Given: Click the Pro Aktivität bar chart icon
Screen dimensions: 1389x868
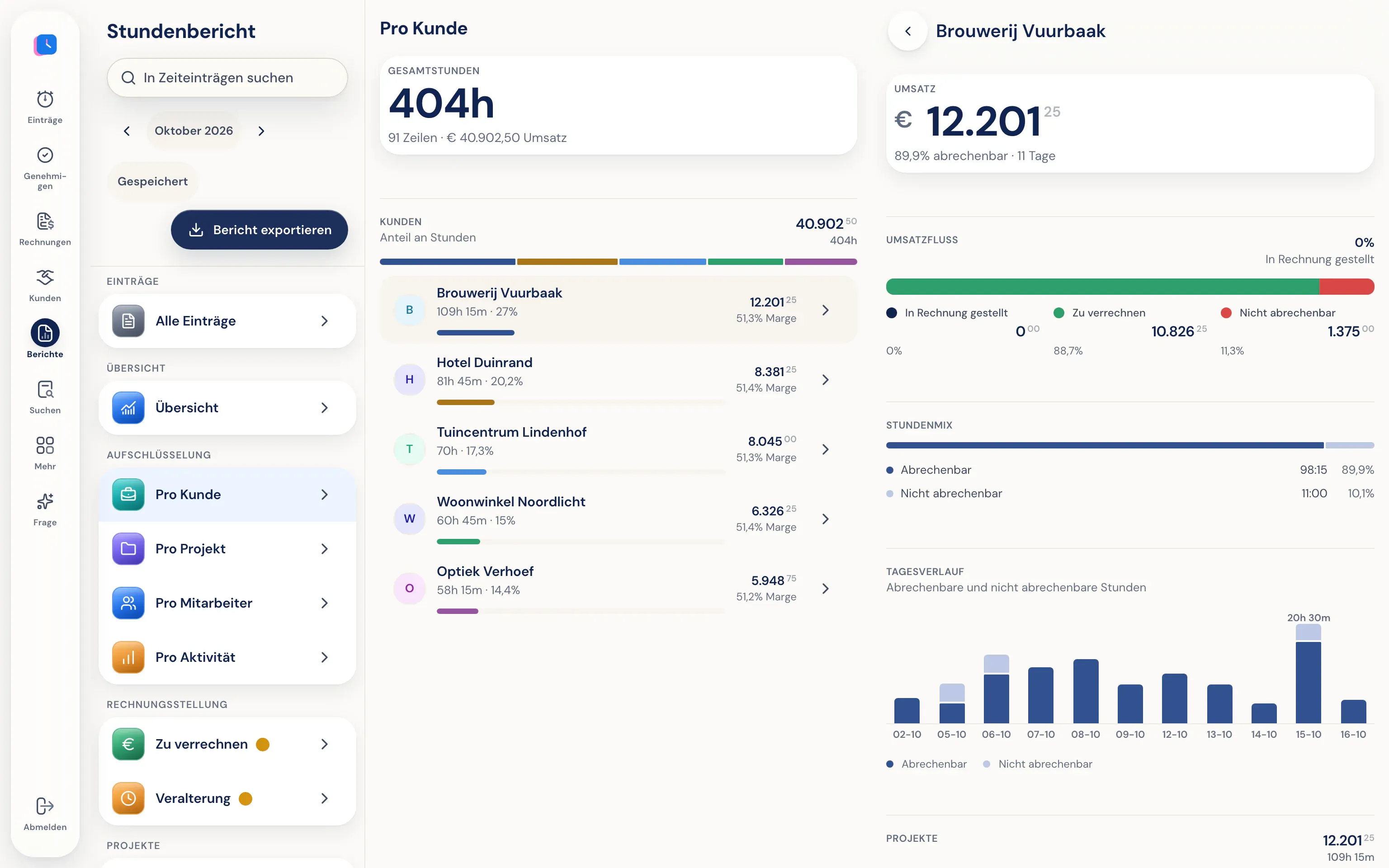Looking at the screenshot, I should pos(128,657).
